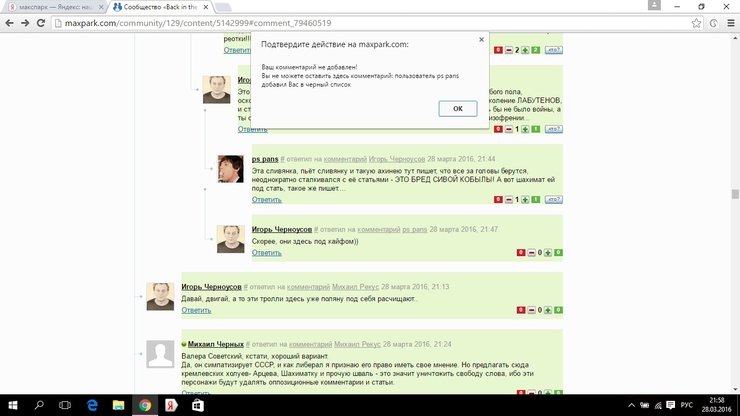
Task: Downvote Игорь Черноусов's 21:13 comment
Action: tap(530, 311)
